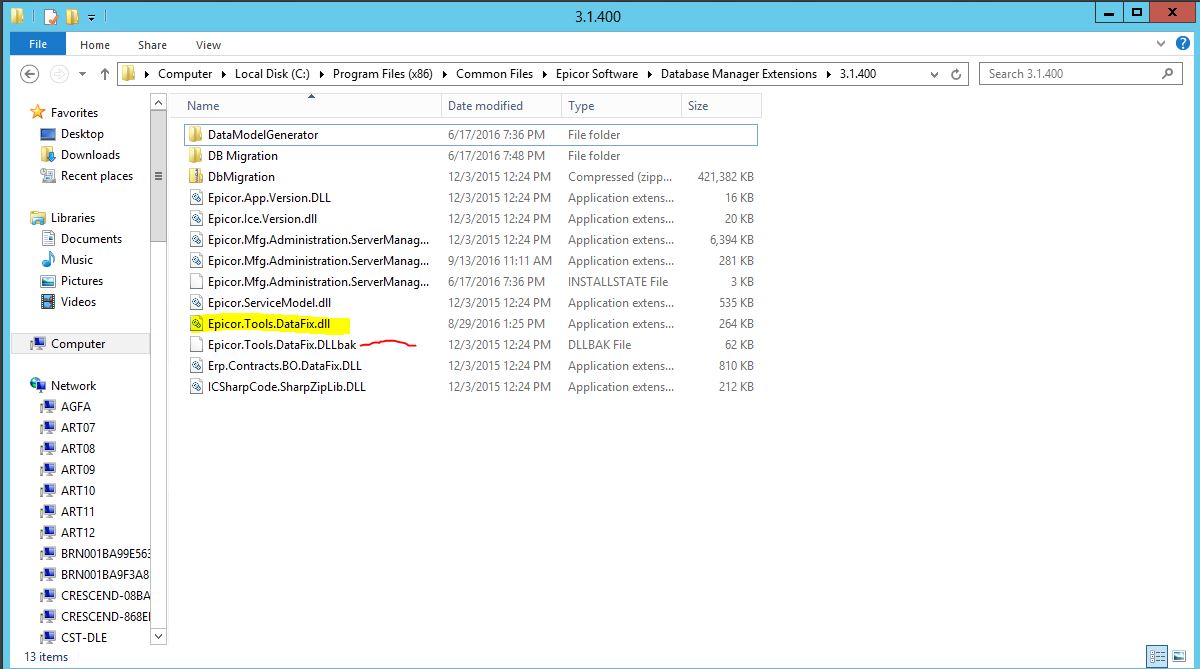Go forward using the Forward arrow
This screenshot has height=669, width=1200.
[59, 74]
